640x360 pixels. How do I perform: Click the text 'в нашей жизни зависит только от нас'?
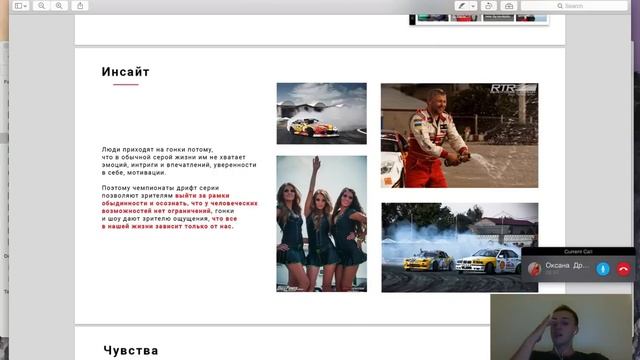[x=167, y=226]
